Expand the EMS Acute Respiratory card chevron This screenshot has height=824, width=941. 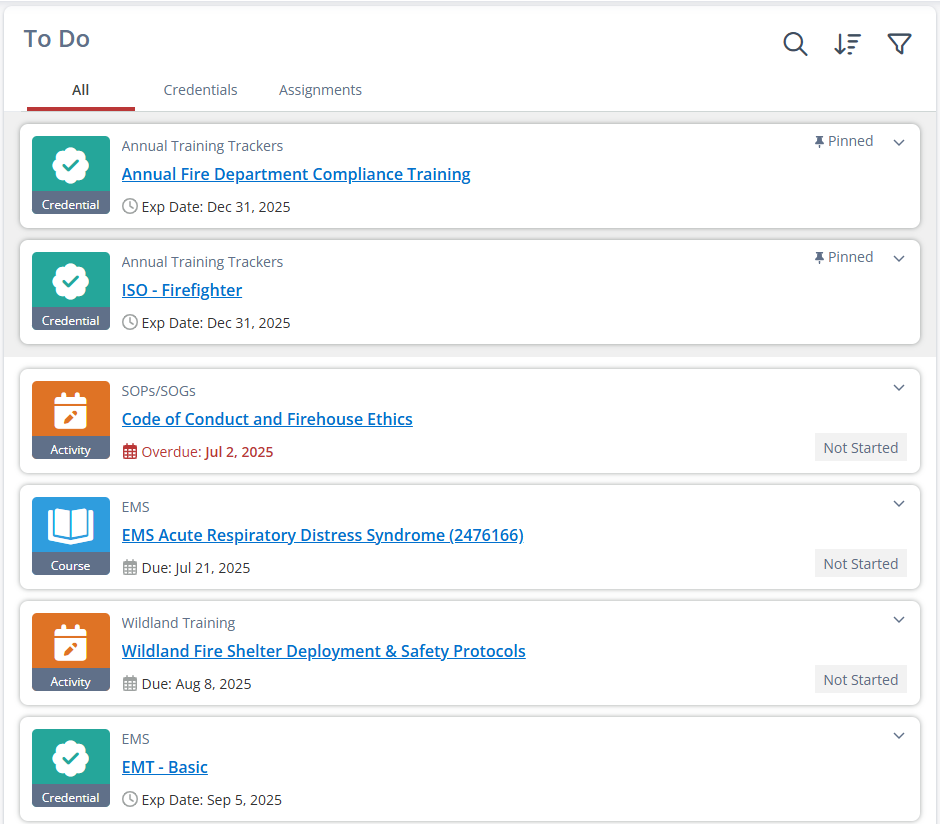899,504
